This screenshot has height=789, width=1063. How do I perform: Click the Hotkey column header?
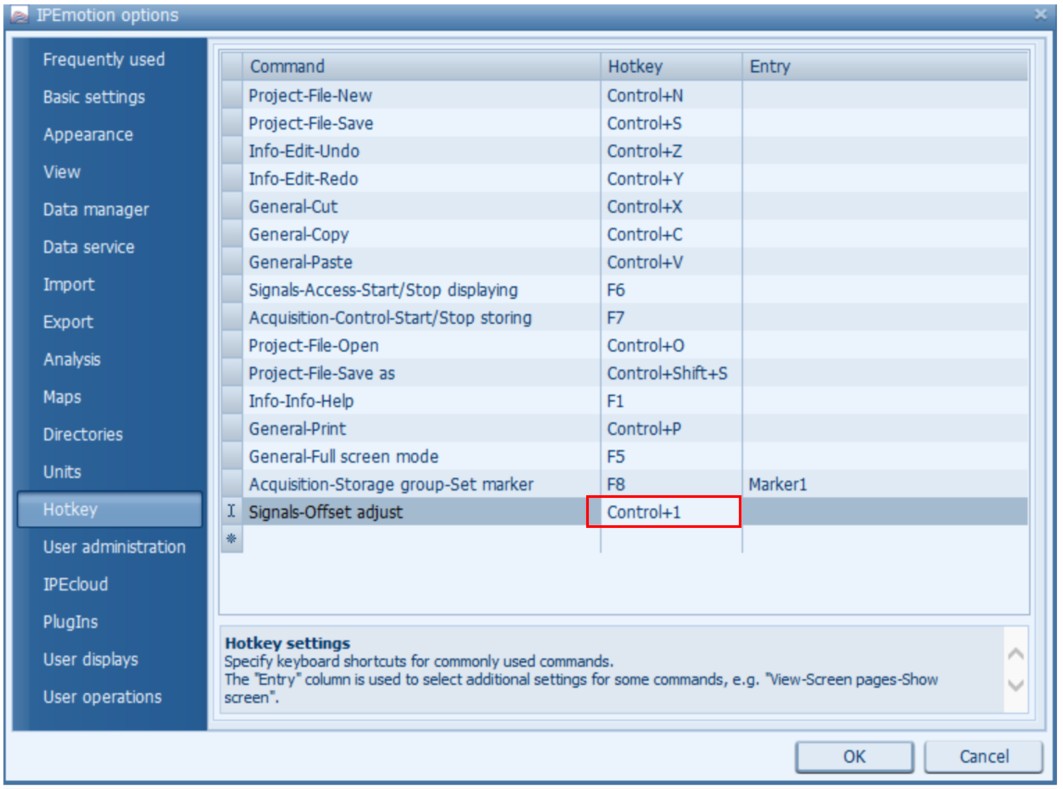coord(670,67)
